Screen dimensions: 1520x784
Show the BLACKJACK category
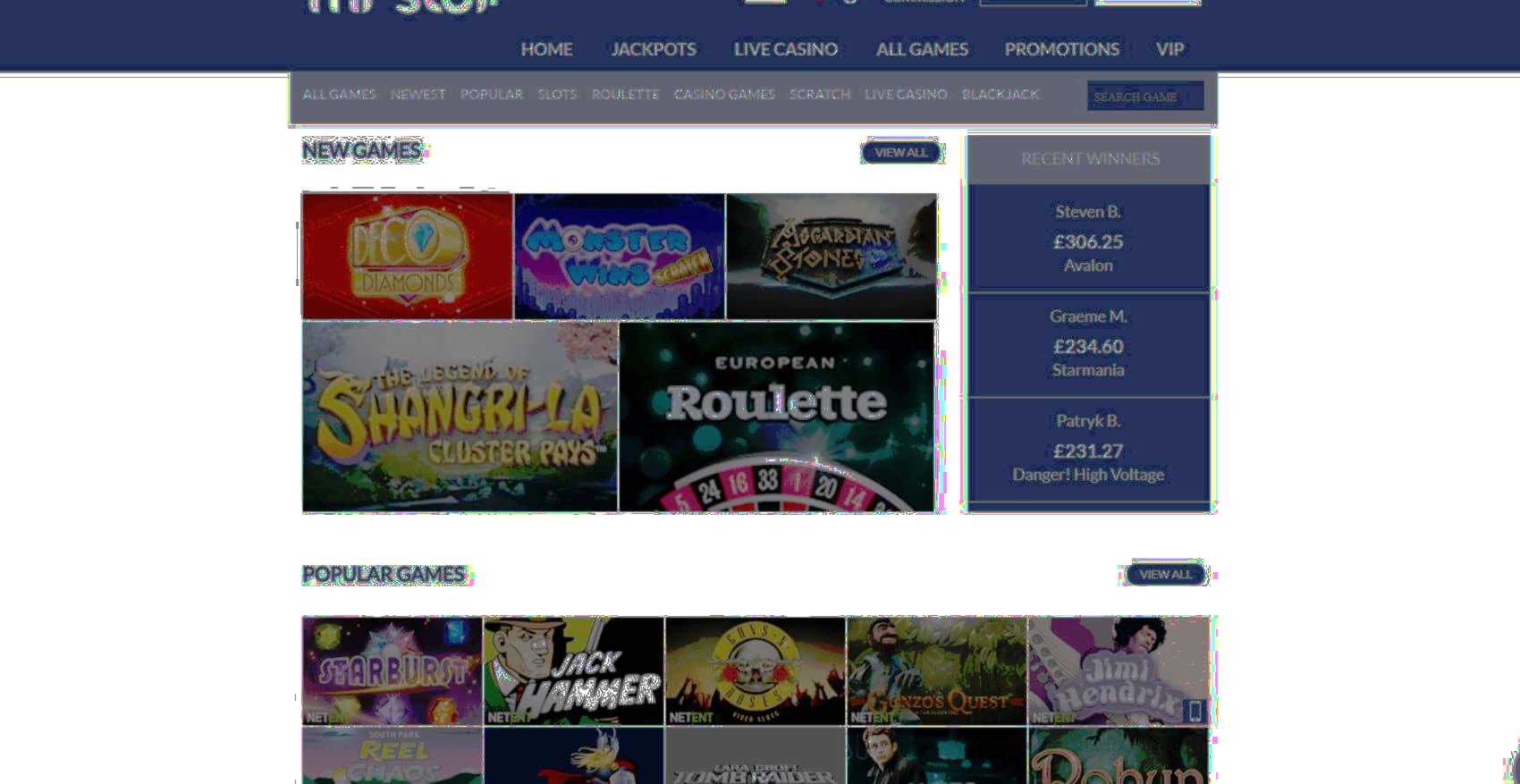click(1001, 94)
